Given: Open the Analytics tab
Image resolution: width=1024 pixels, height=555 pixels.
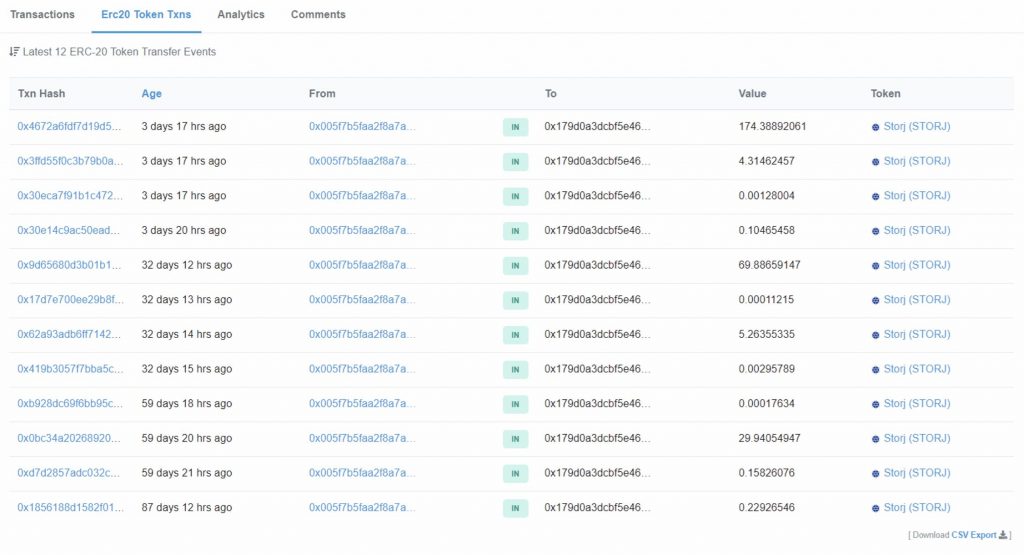Looking at the screenshot, I should coord(241,15).
